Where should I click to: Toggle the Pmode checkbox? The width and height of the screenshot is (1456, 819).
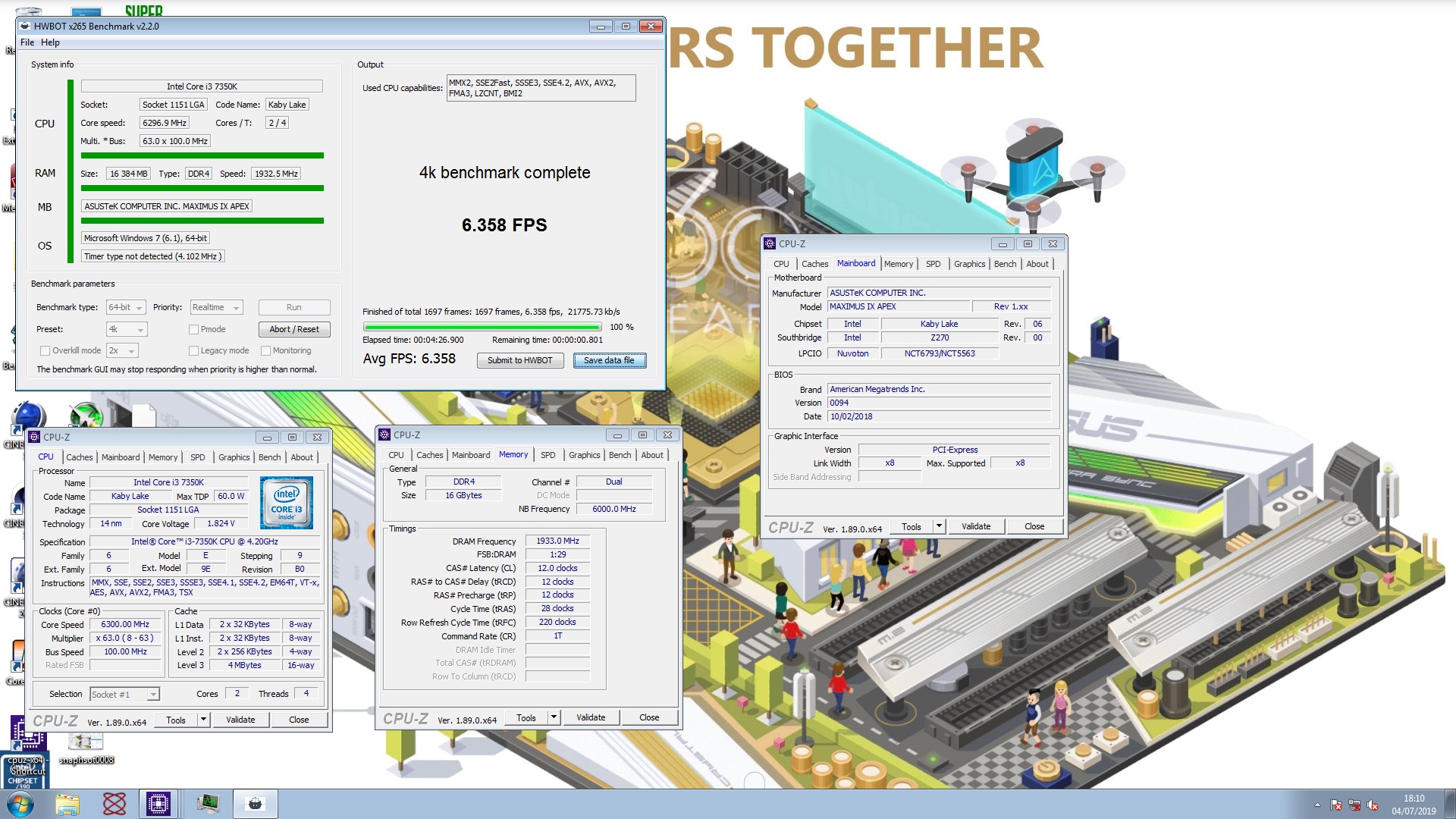tap(193, 329)
